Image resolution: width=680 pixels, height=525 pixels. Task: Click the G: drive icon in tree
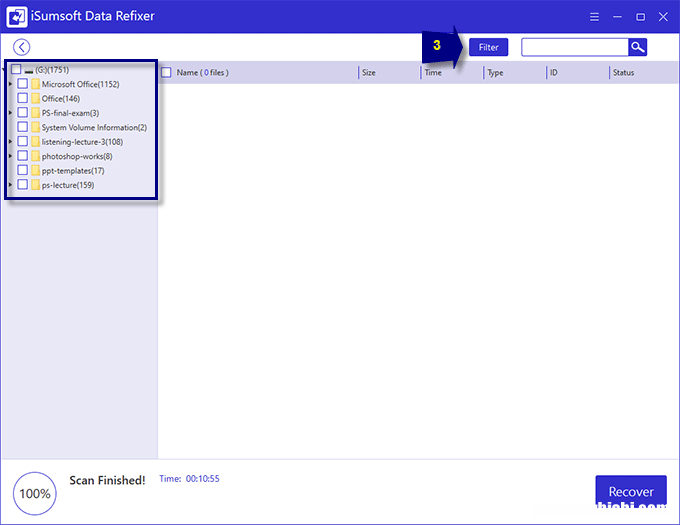click(29, 71)
